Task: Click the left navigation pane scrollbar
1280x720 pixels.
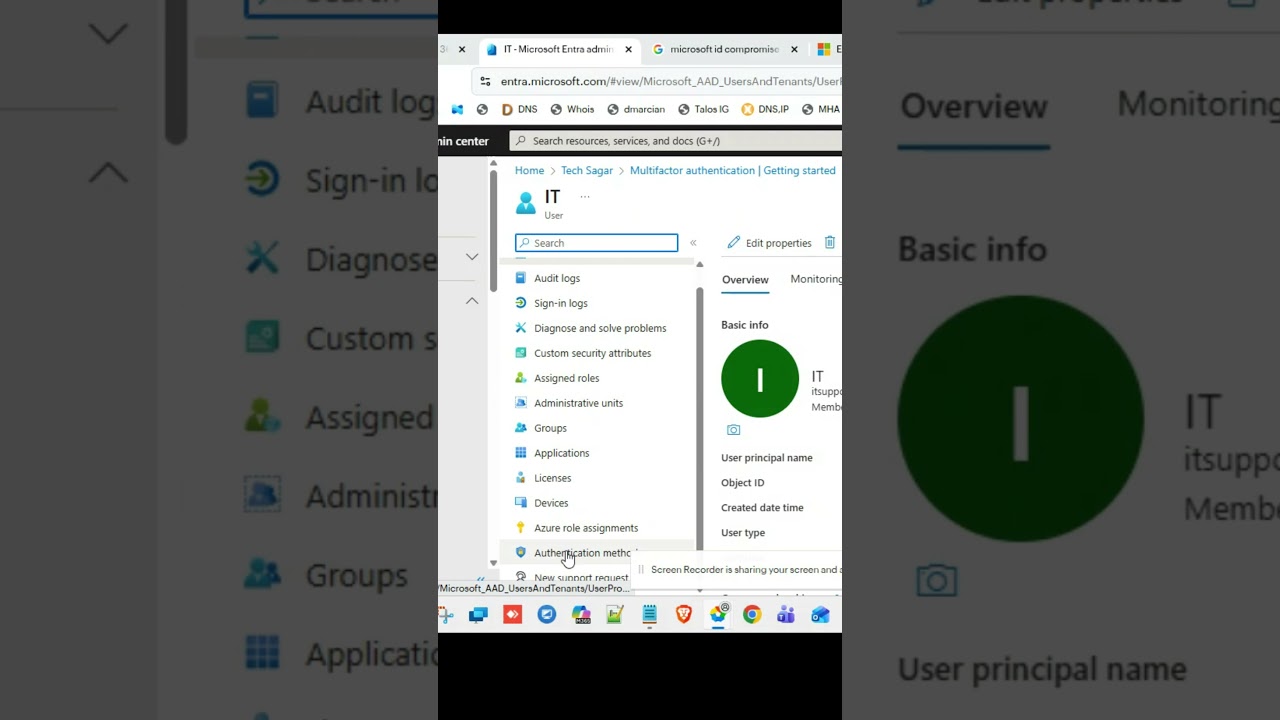Action: [493, 230]
